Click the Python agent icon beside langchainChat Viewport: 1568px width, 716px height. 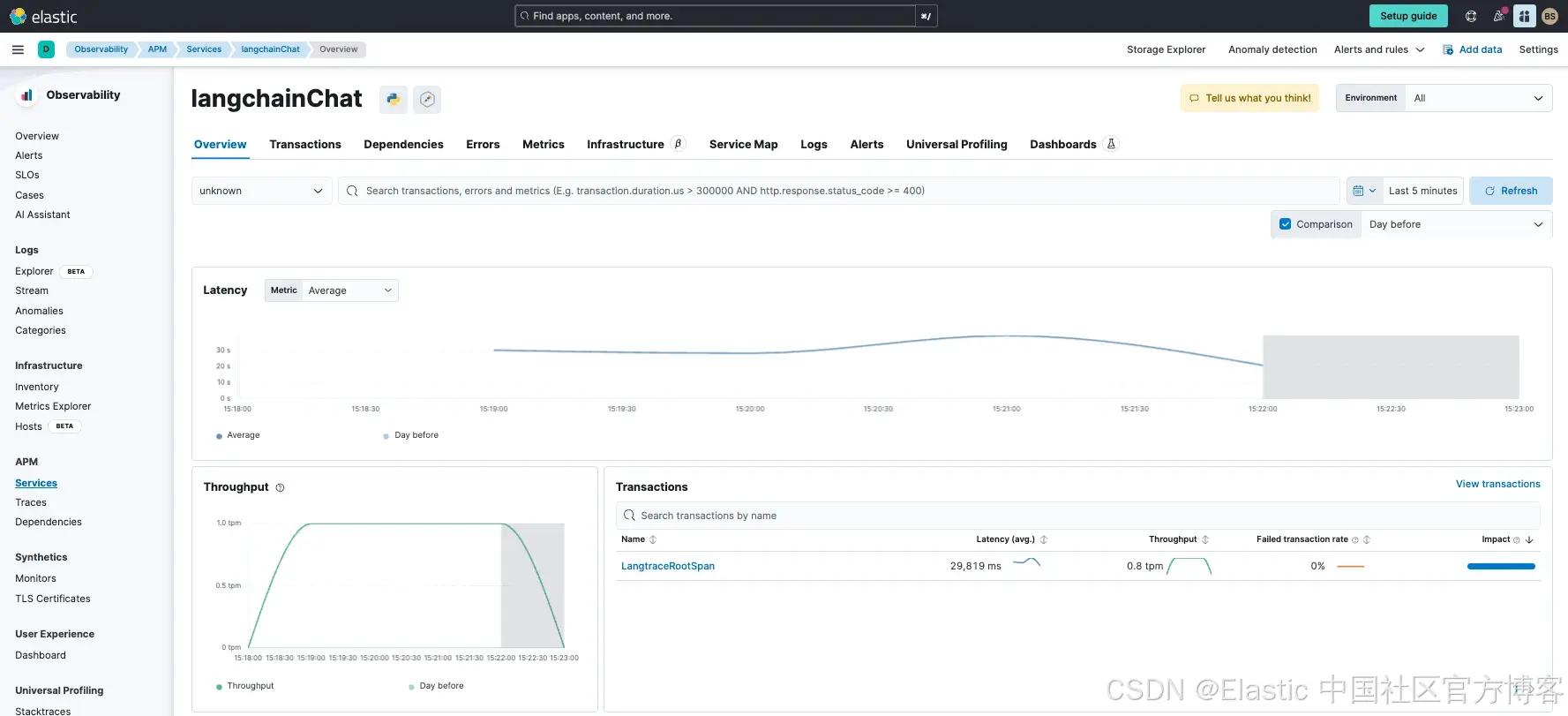(394, 99)
